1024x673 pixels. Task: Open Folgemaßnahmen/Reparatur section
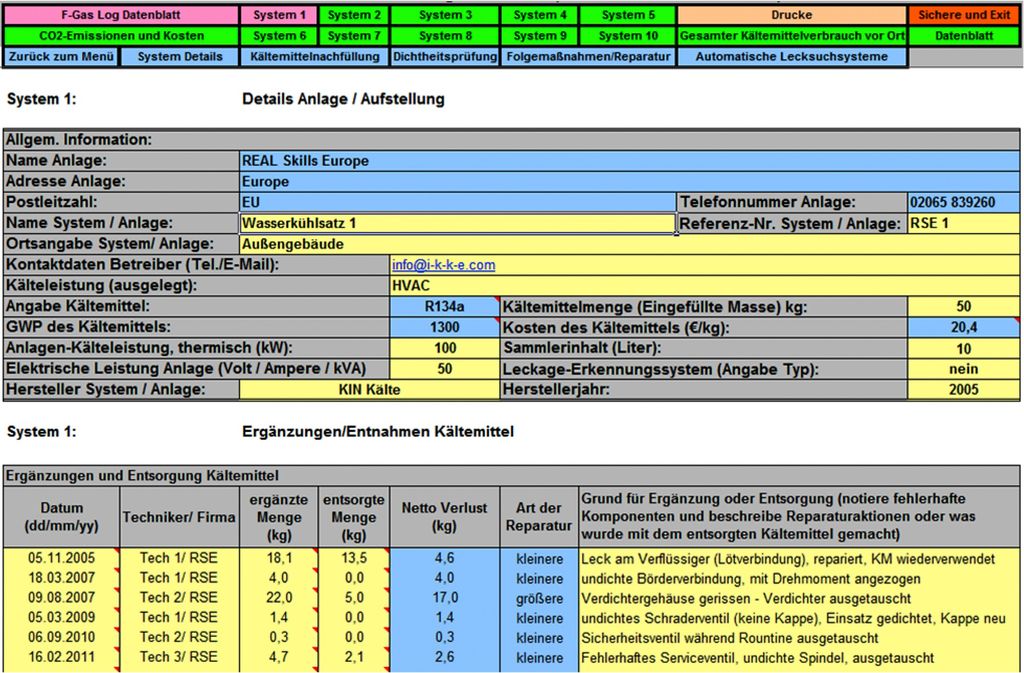[x=588, y=57]
